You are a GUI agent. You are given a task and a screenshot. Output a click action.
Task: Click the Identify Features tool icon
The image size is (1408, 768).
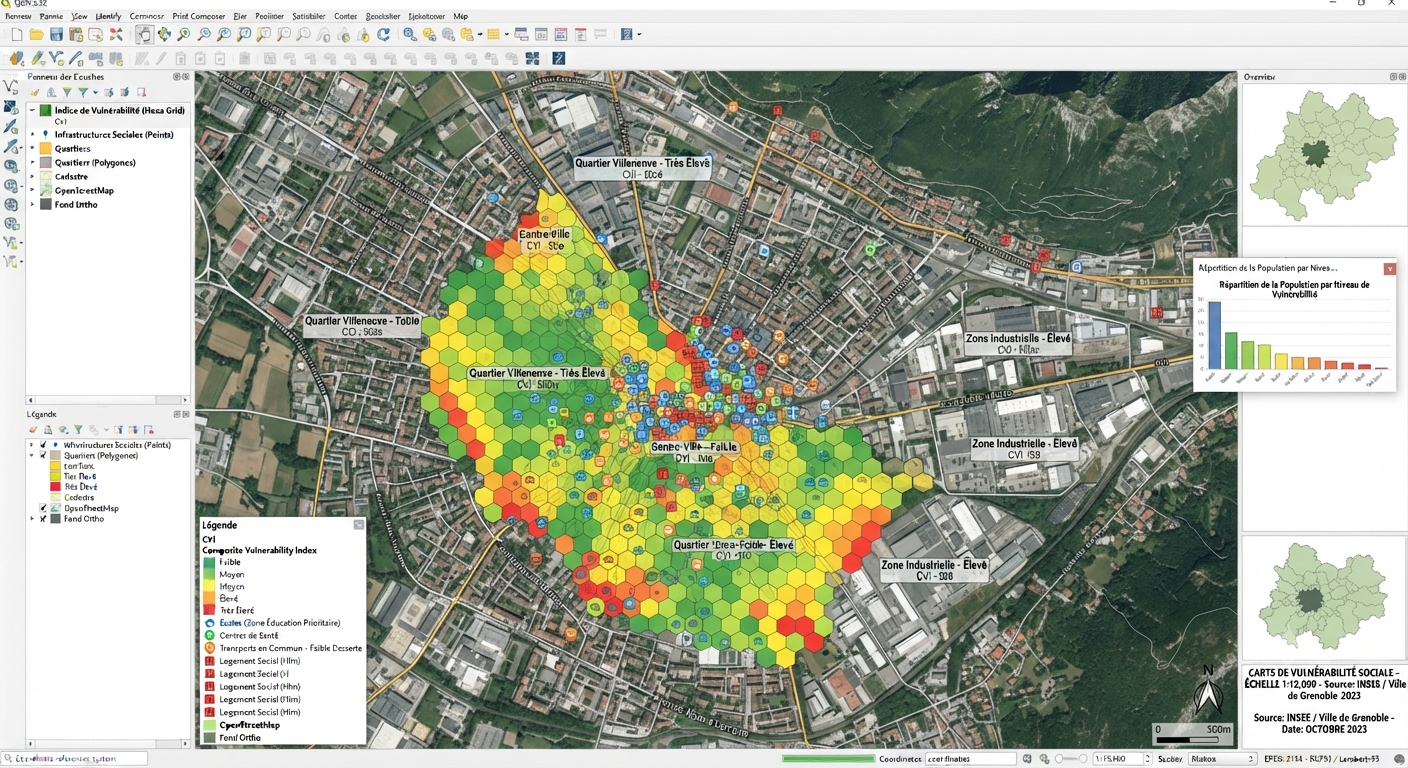[409, 34]
